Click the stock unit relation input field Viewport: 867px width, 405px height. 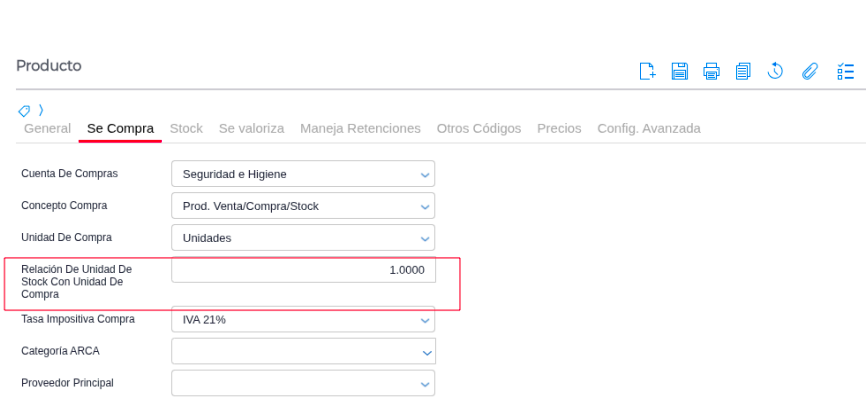[303, 270]
